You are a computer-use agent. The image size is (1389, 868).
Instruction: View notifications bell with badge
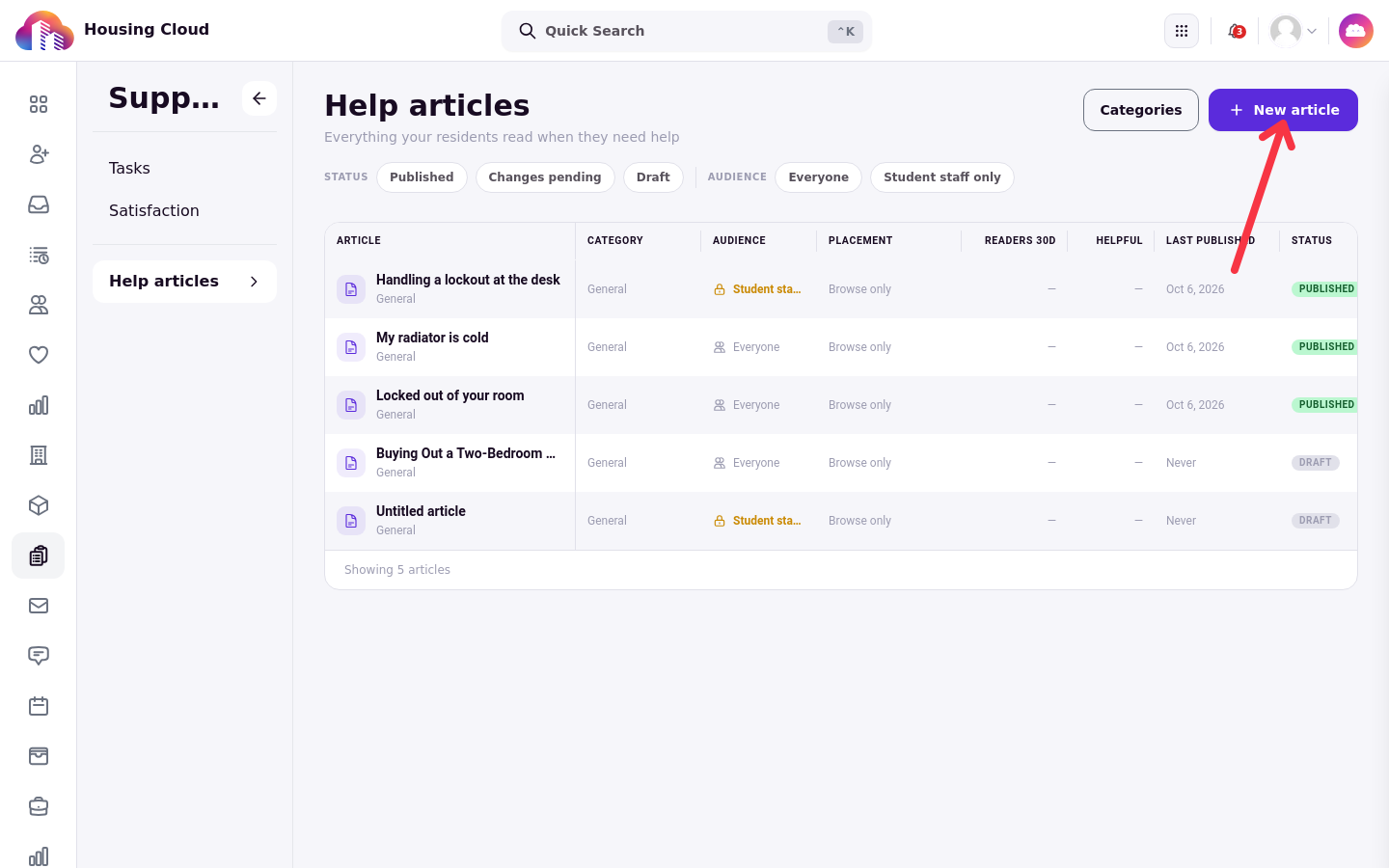point(1236,31)
